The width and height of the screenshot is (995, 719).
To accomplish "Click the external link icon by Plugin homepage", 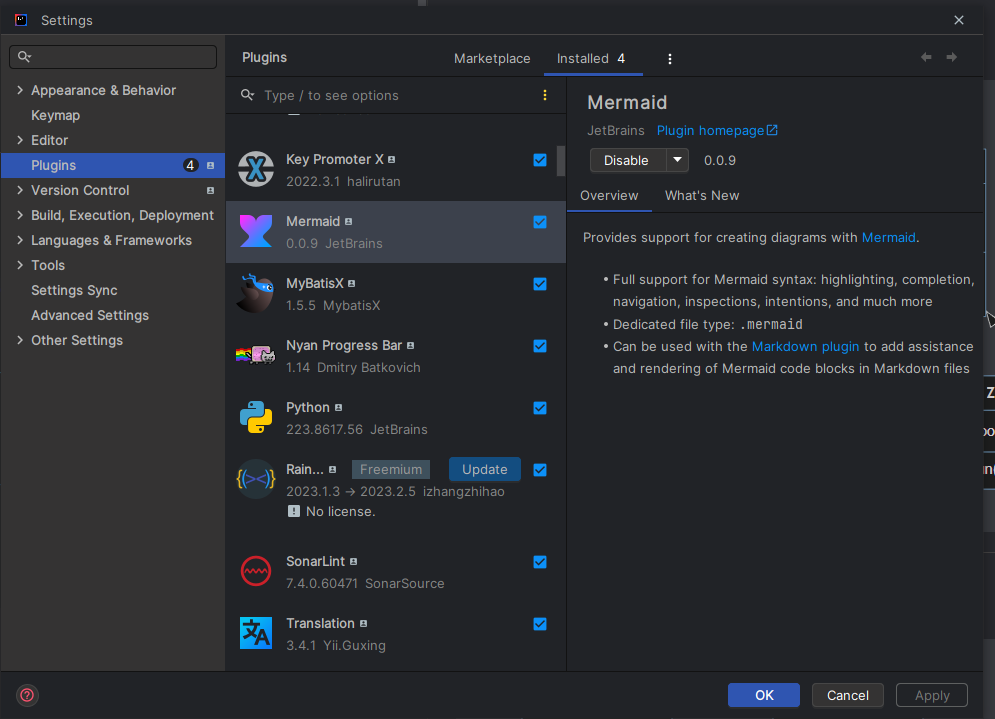I will click(772, 130).
